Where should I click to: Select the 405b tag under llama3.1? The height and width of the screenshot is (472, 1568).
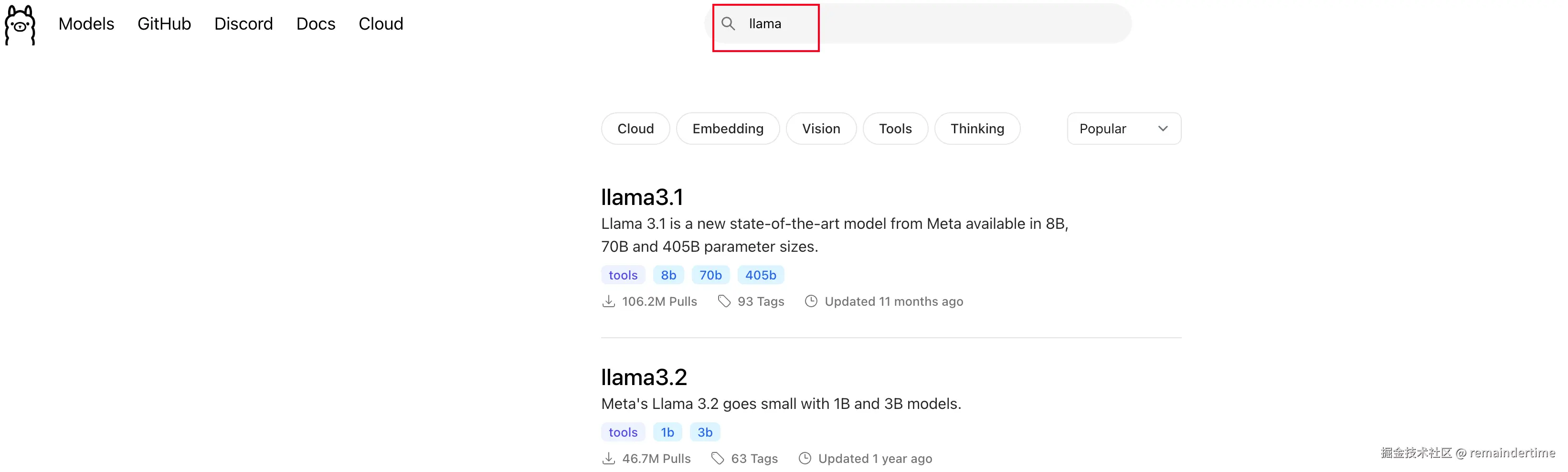click(x=760, y=275)
